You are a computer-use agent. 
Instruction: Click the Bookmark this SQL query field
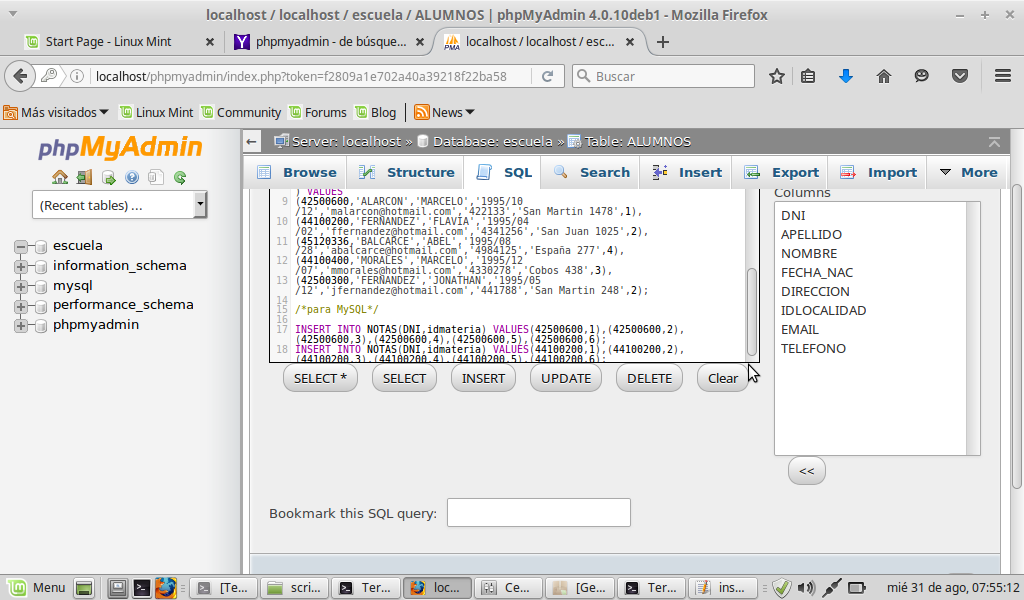click(x=538, y=513)
